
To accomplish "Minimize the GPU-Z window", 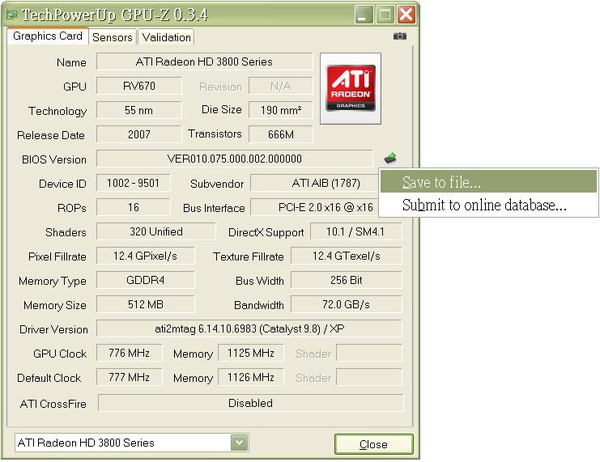I will (x=363, y=15).
